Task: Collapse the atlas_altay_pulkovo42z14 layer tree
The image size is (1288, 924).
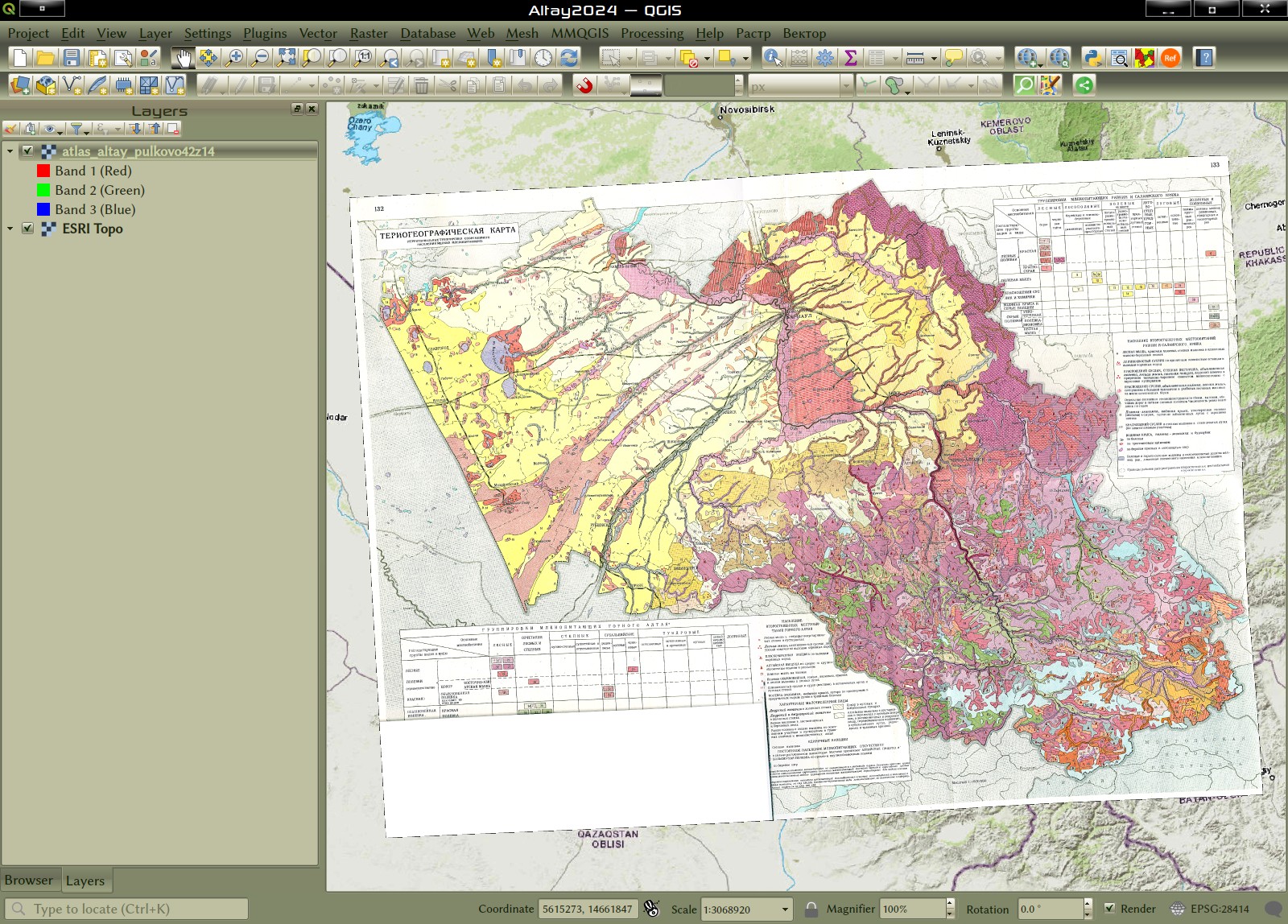Action: click(10, 151)
